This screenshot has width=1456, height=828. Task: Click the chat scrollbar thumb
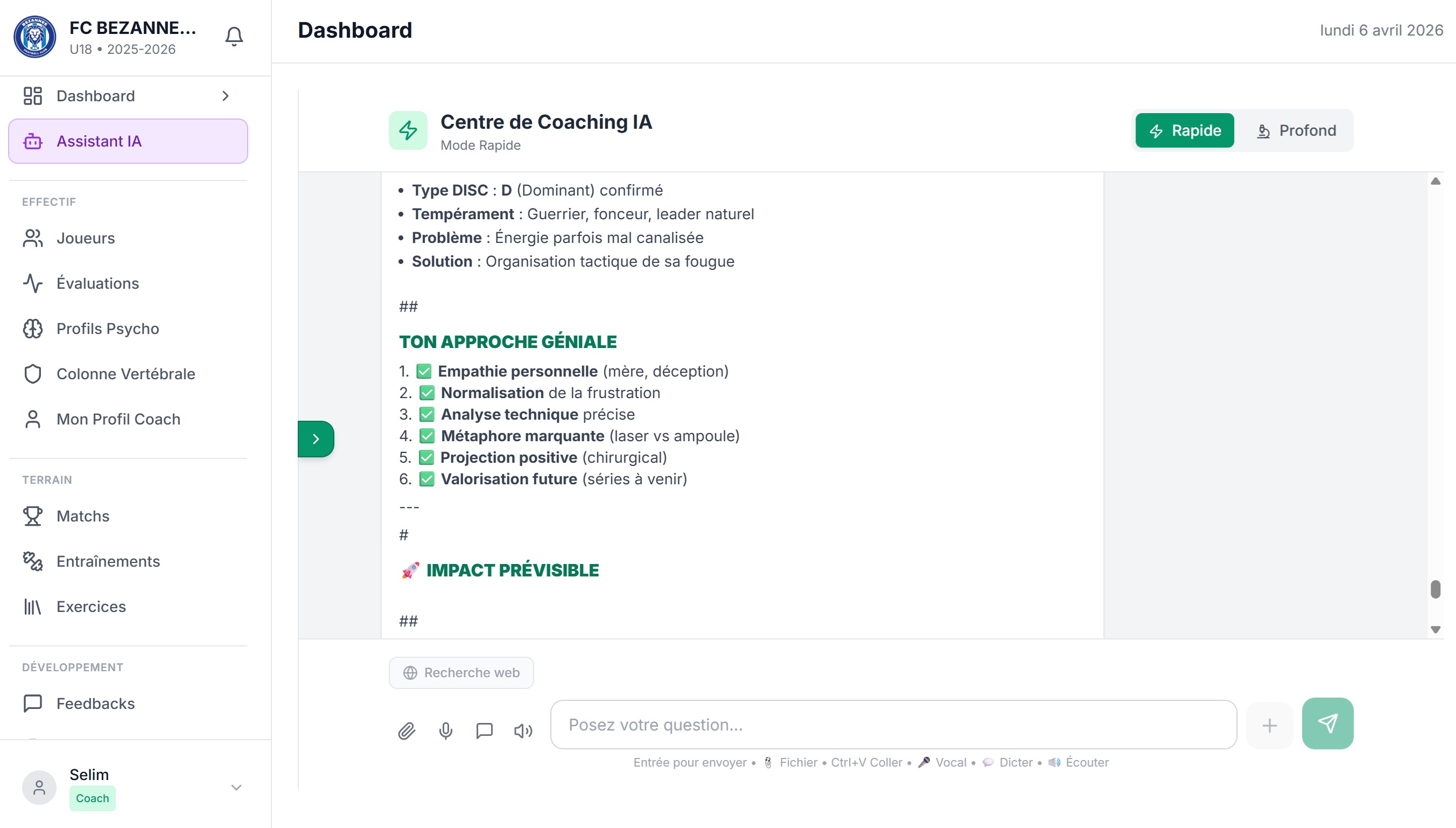(x=1435, y=589)
